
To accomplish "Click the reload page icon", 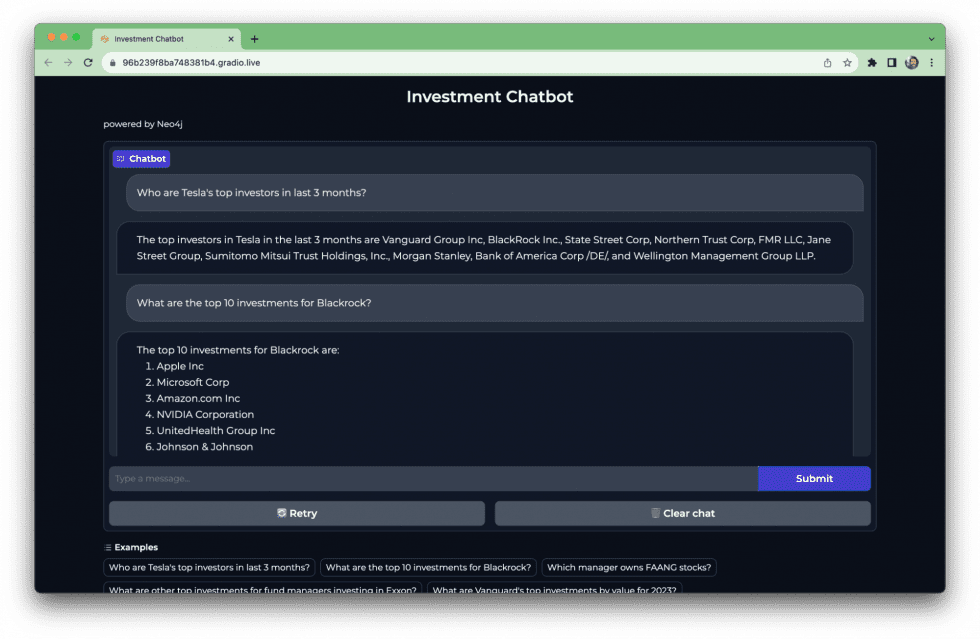I will 88,62.
